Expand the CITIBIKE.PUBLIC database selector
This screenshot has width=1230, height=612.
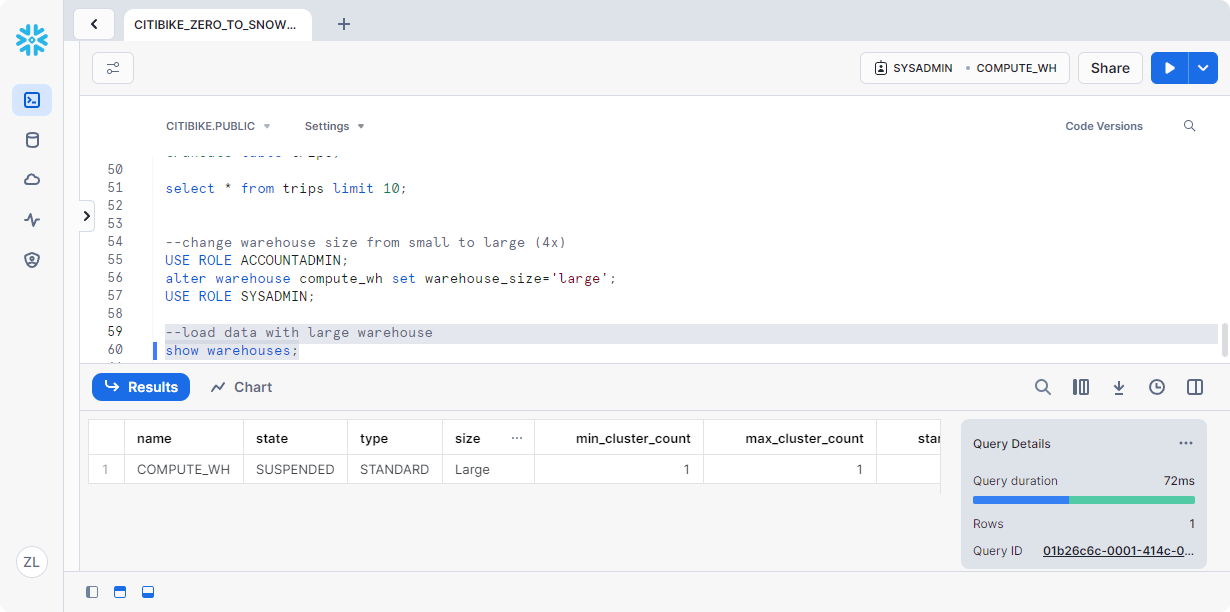(218, 126)
